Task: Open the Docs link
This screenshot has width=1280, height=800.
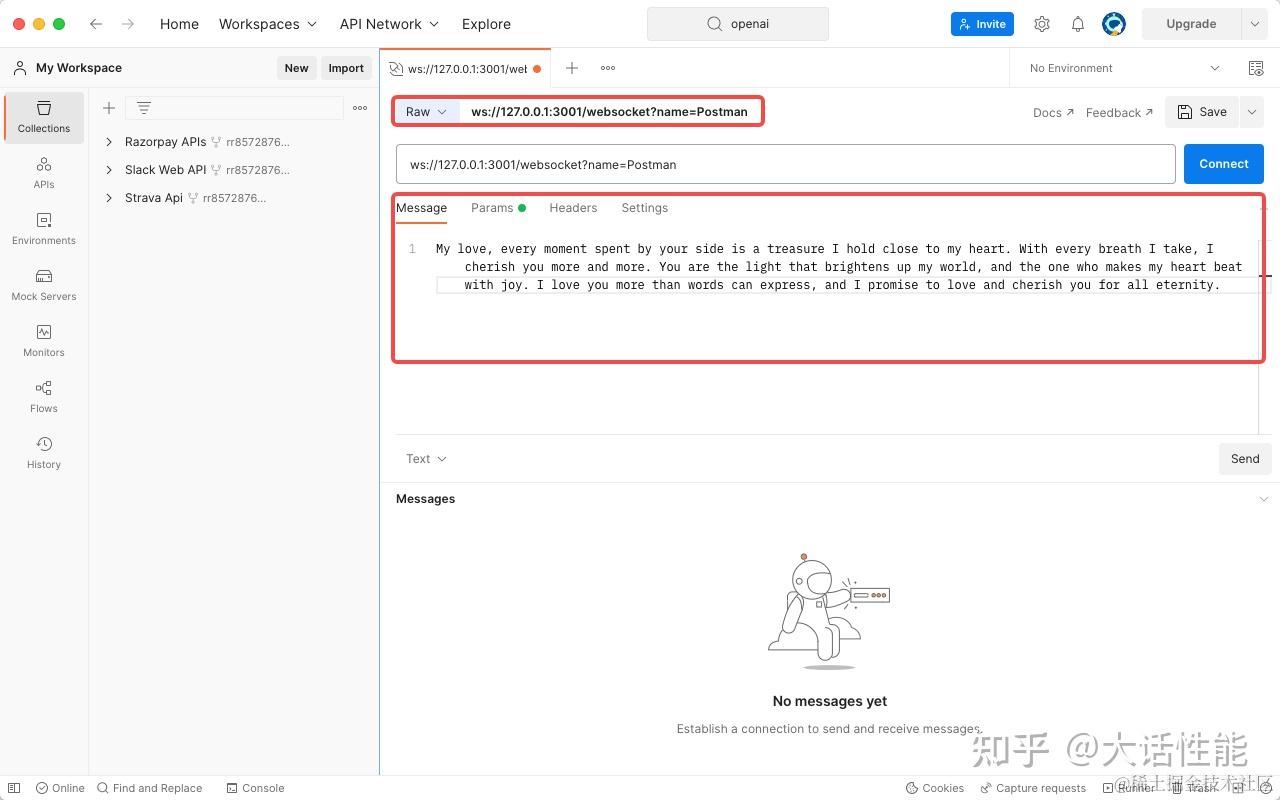Action: point(1047,112)
